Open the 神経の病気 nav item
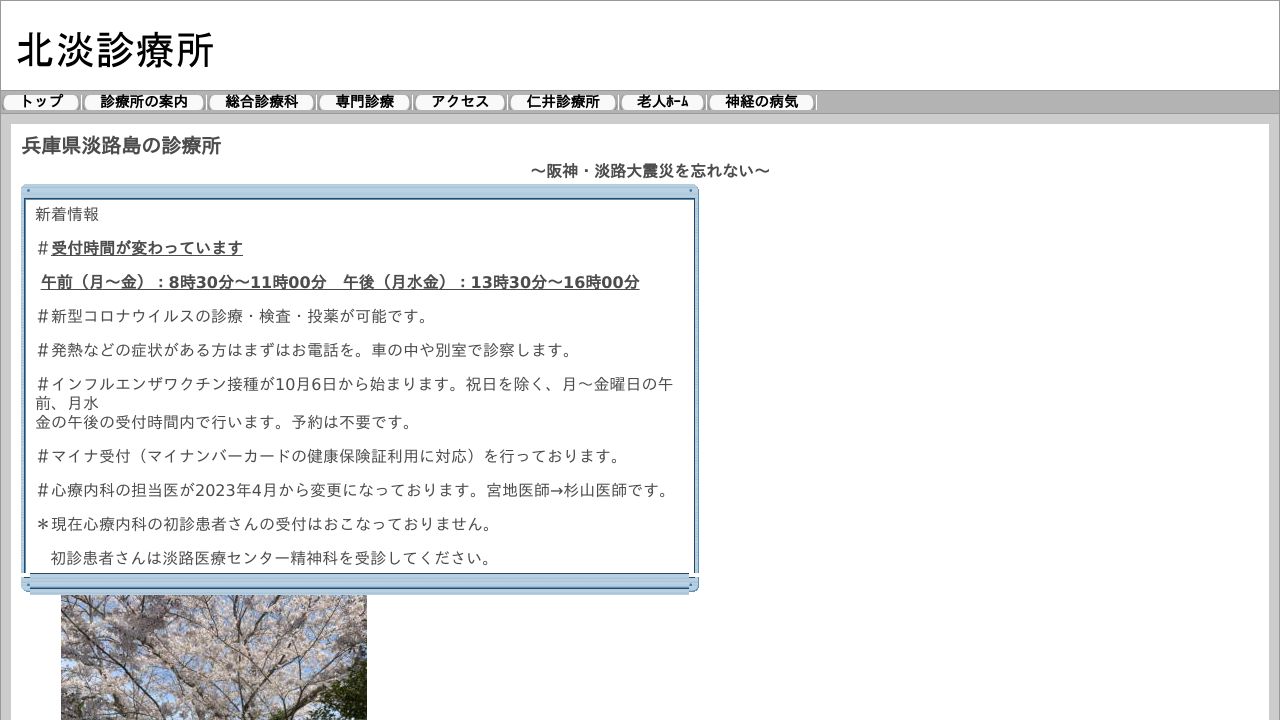1280x720 pixels. tap(760, 101)
